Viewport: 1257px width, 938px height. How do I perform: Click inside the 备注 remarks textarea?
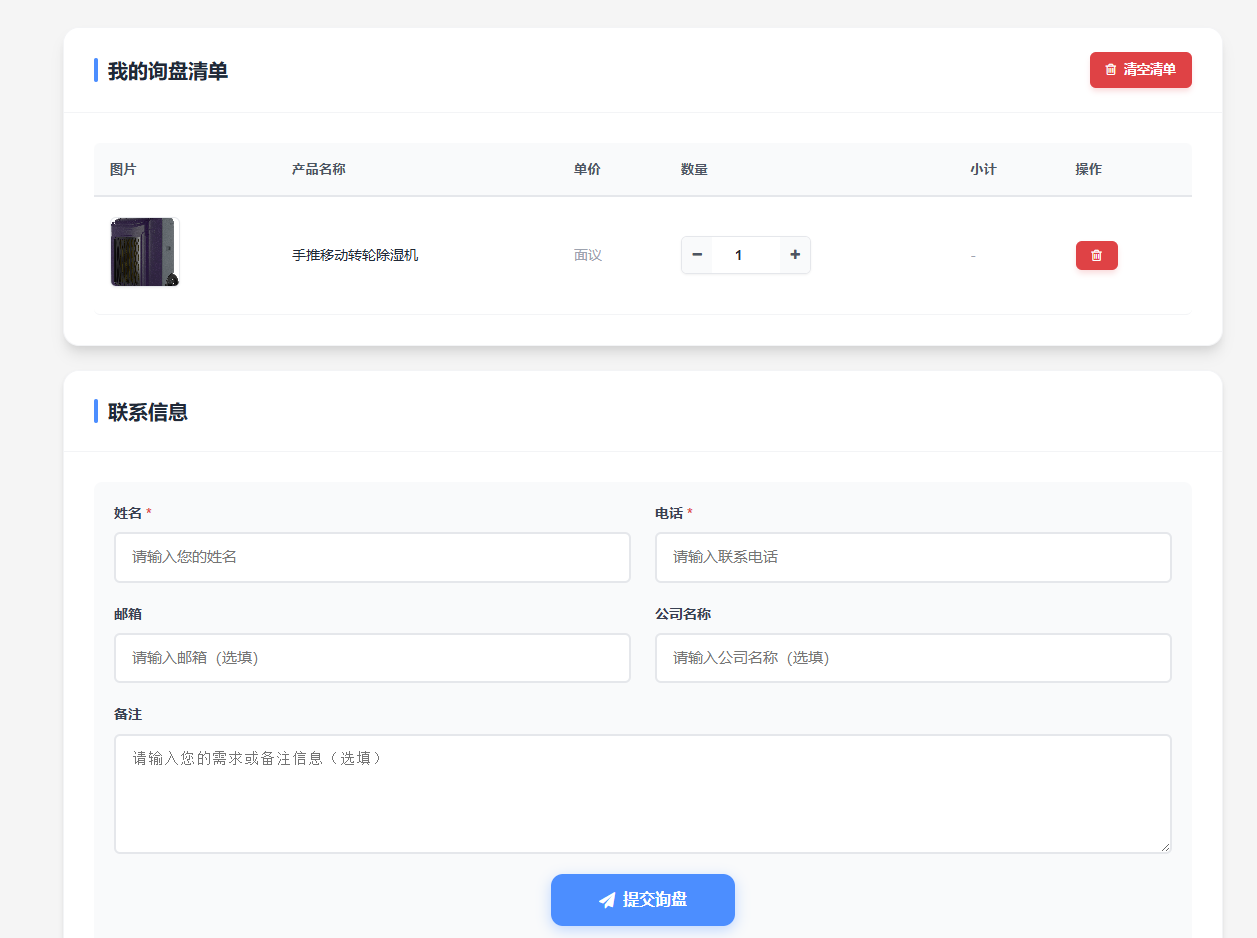642,794
